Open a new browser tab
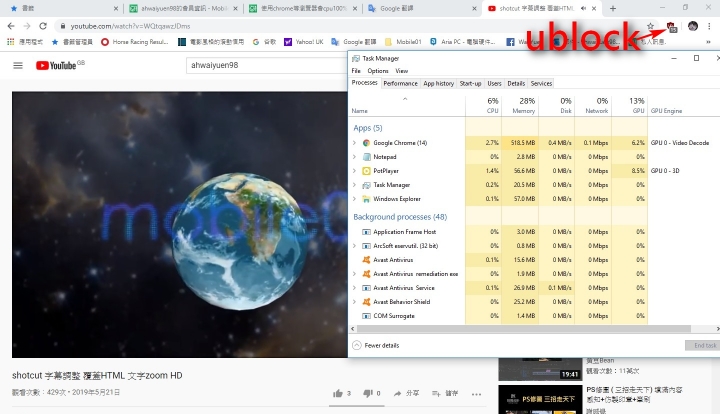Image resolution: width=720 pixels, height=414 pixels. [x=613, y=8]
